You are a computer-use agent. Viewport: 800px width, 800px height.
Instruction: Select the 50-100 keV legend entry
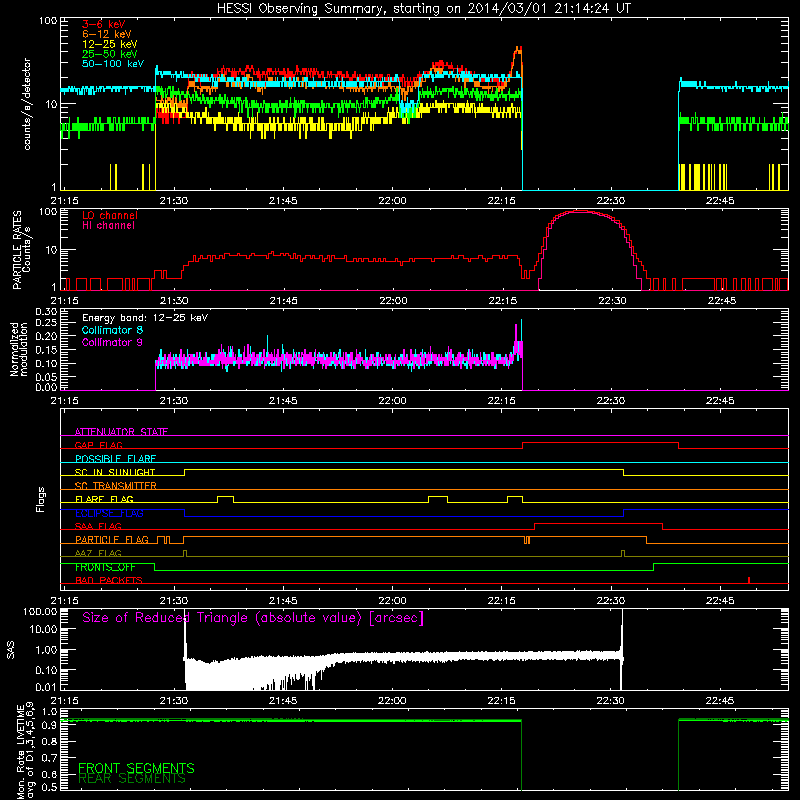pyautogui.click(x=112, y=63)
